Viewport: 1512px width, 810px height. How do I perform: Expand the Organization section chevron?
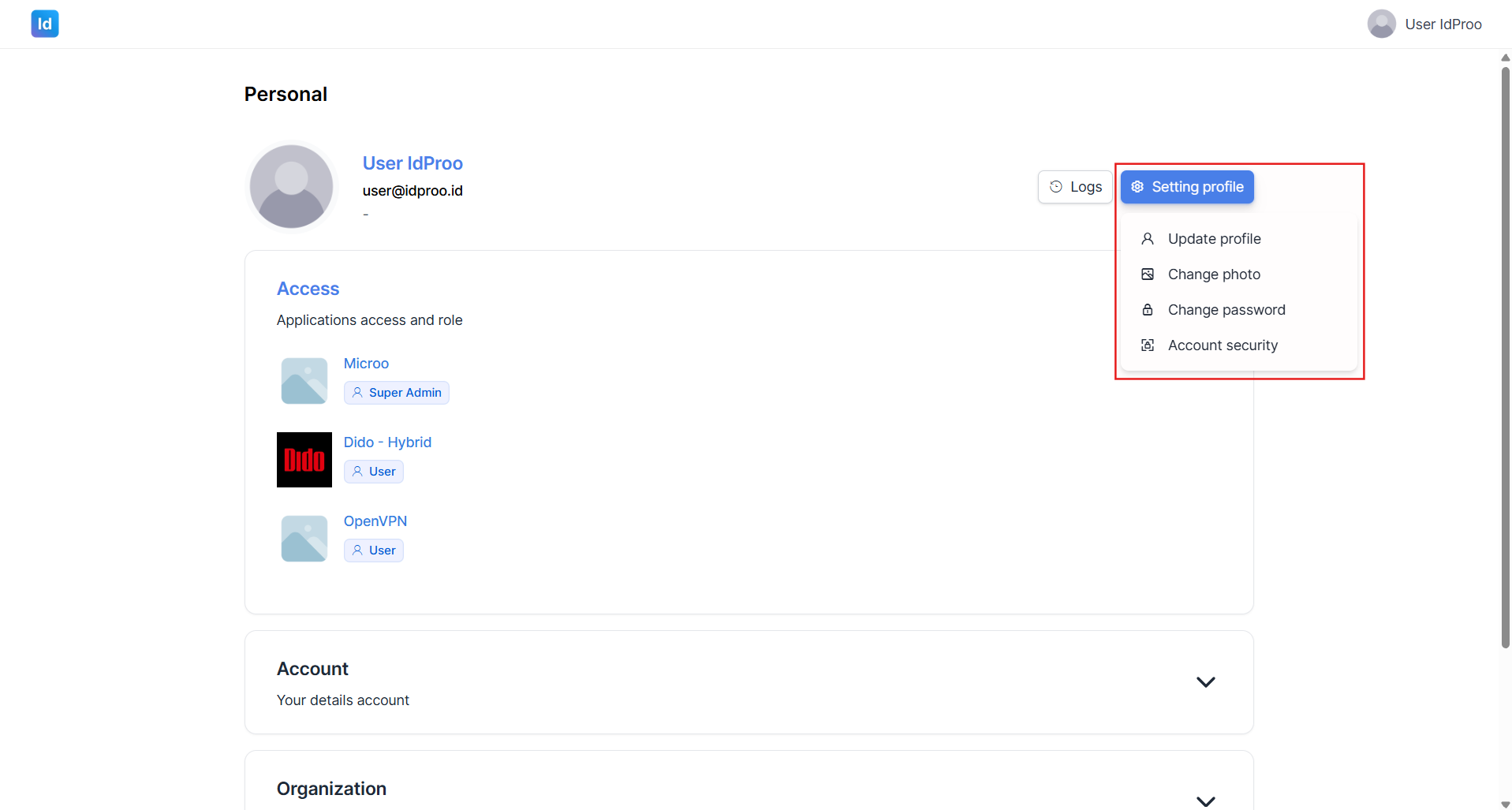click(1205, 801)
